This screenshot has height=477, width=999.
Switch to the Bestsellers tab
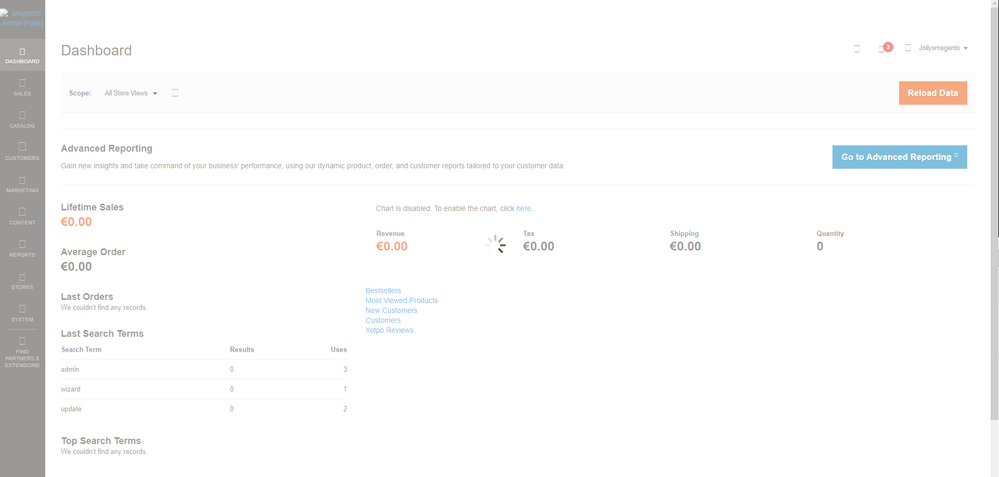tap(383, 290)
